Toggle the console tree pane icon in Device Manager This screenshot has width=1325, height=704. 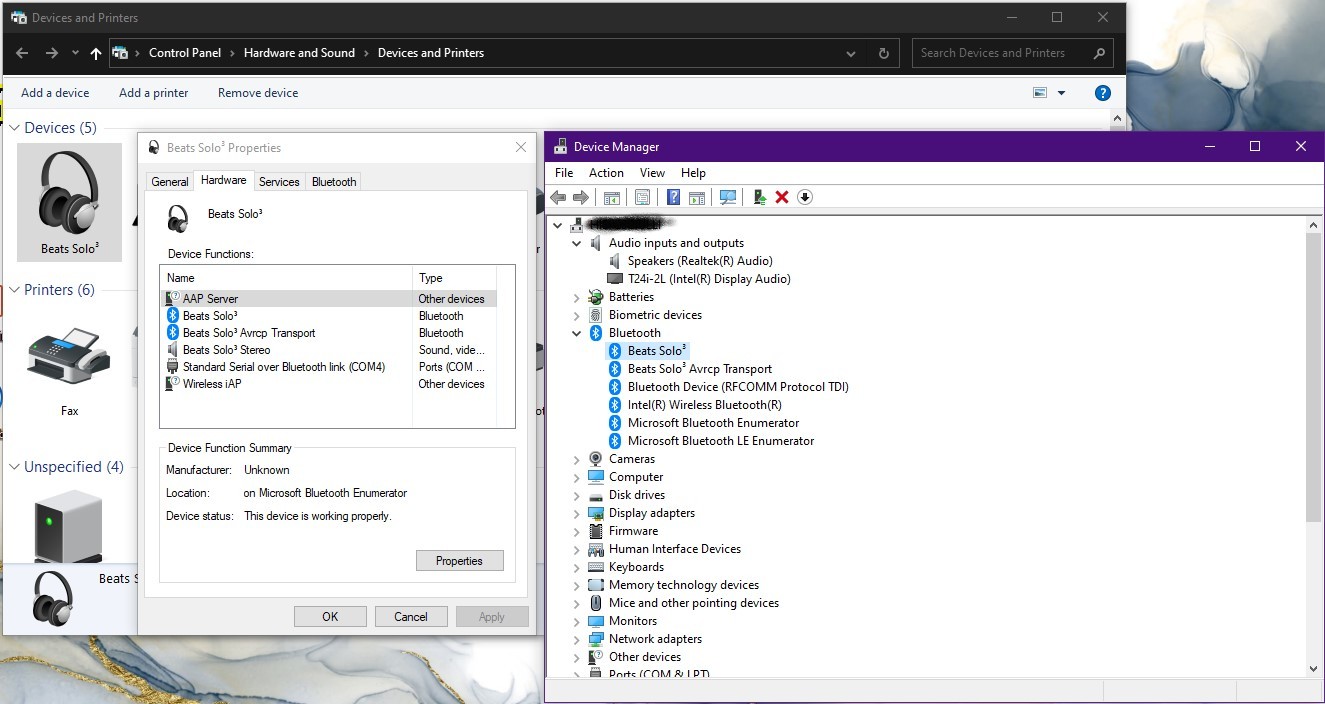pyautogui.click(x=612, y=197)
